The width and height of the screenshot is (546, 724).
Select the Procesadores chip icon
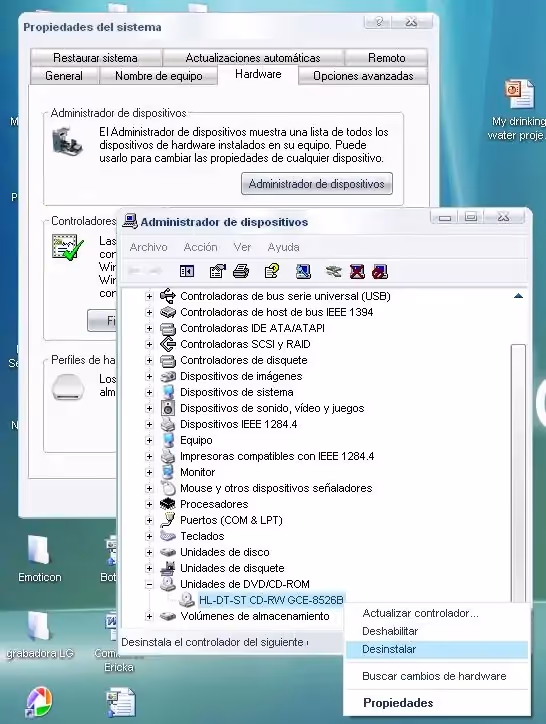coord(168,504)
